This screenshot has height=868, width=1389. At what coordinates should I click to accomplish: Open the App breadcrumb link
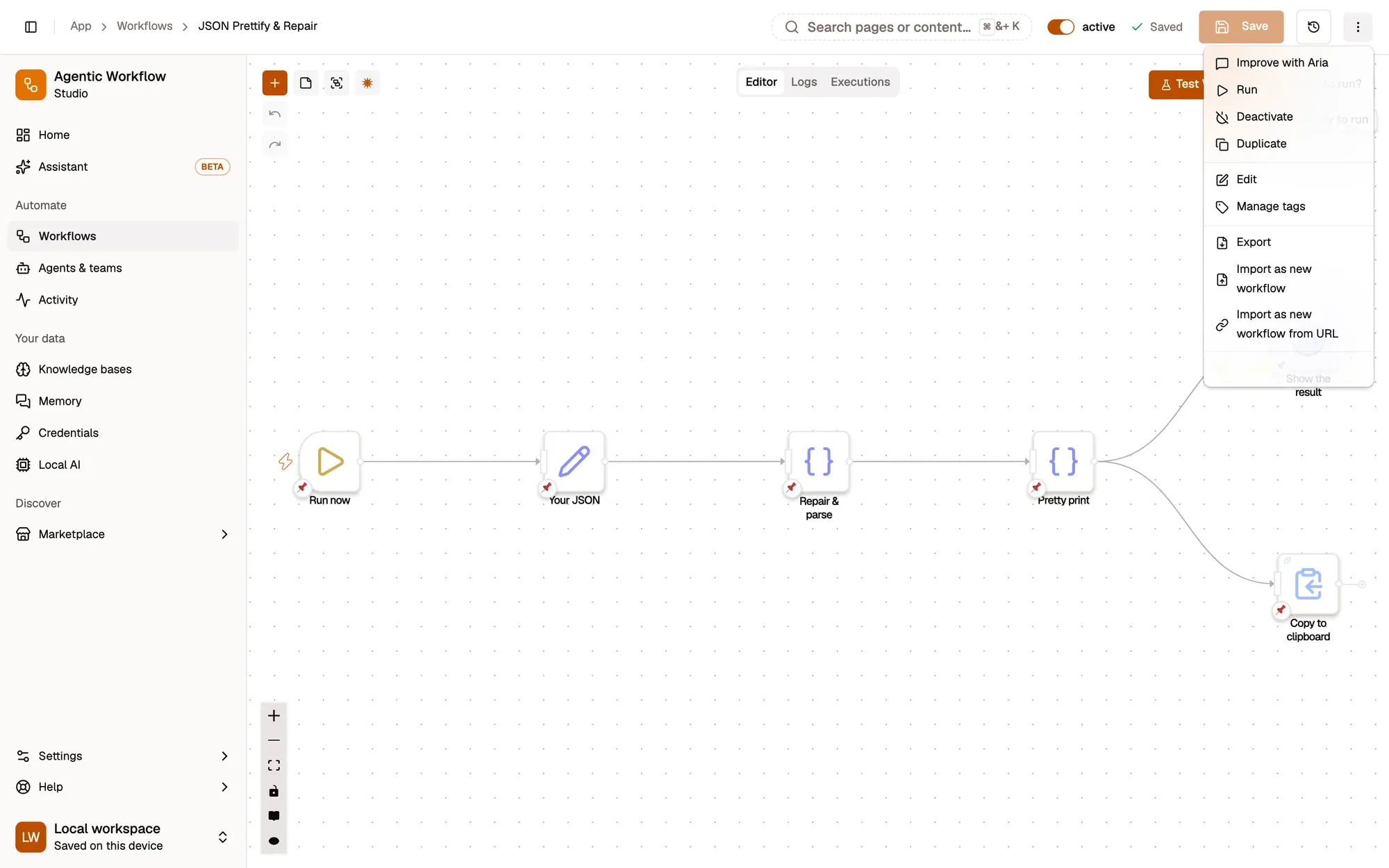(x=81, y=26)
